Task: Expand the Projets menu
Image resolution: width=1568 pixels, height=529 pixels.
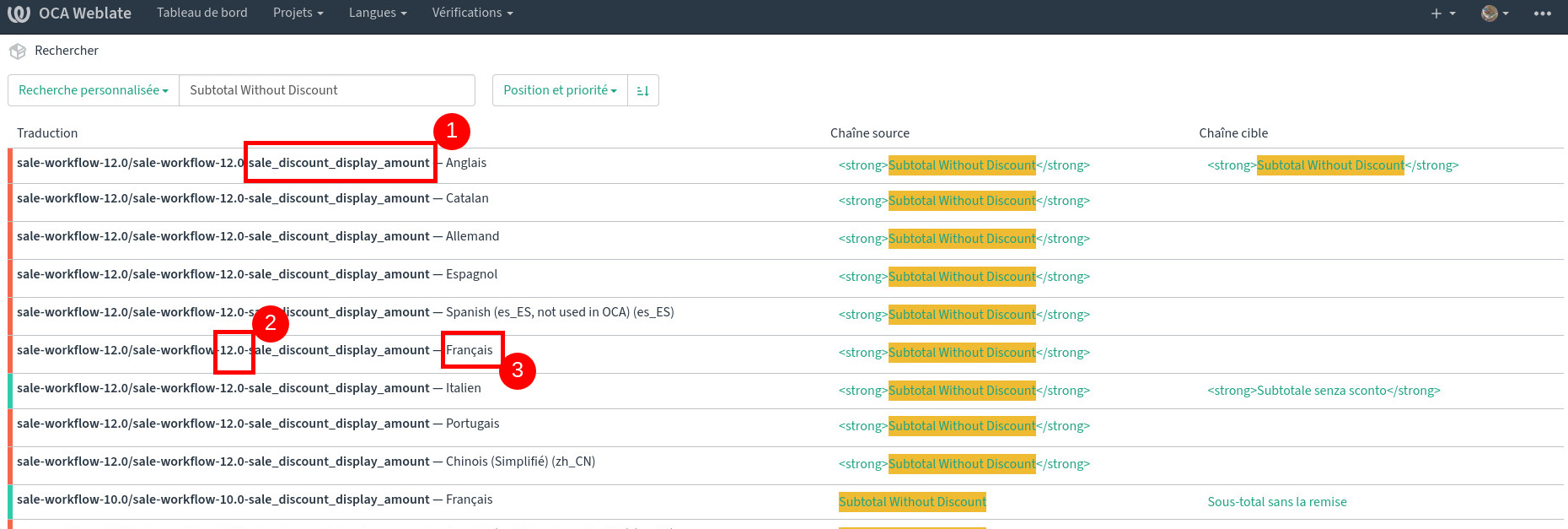Action: [298, 13]
